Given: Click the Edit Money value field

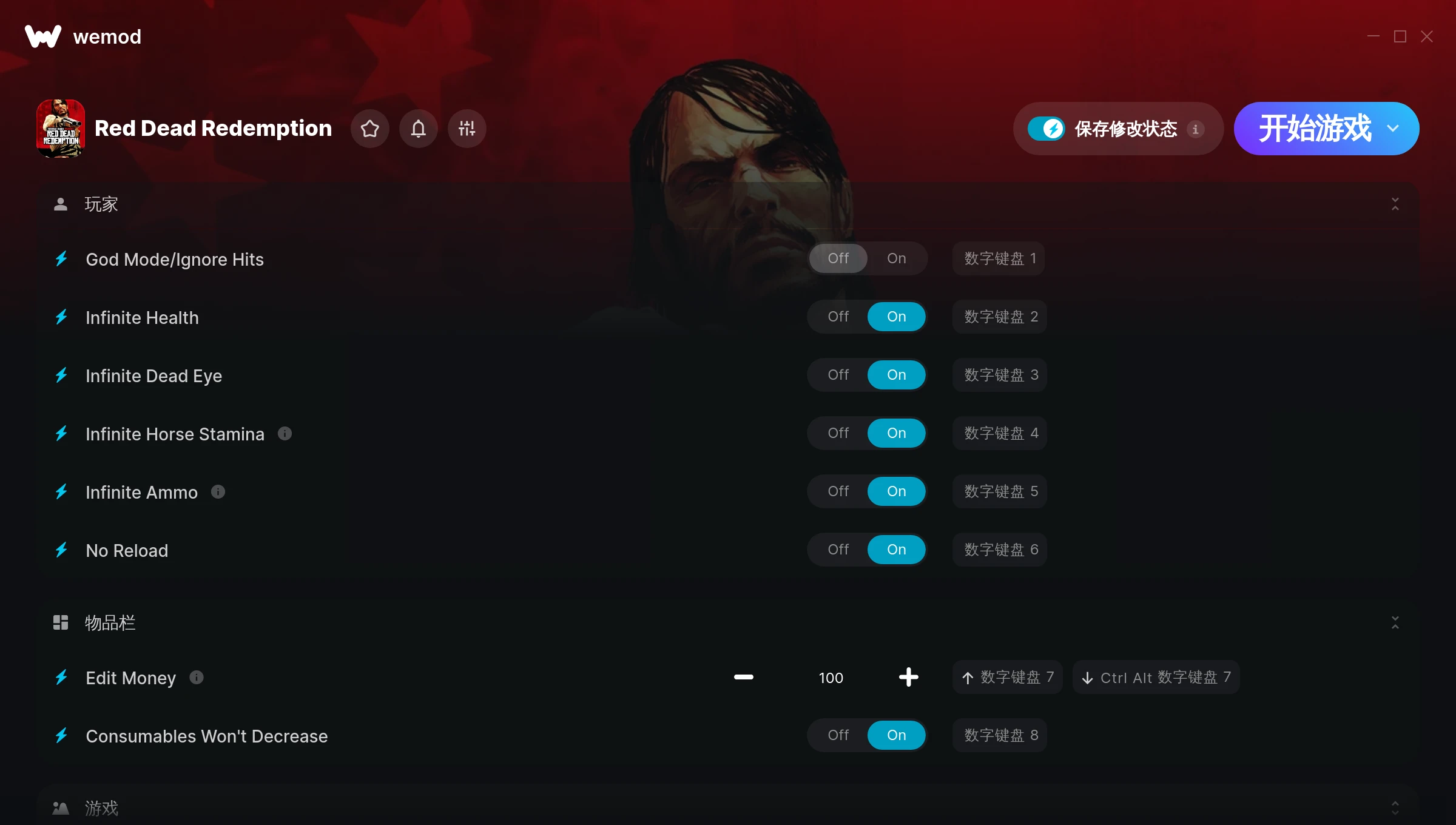Looking at the screenshot, I should point(831,678).
